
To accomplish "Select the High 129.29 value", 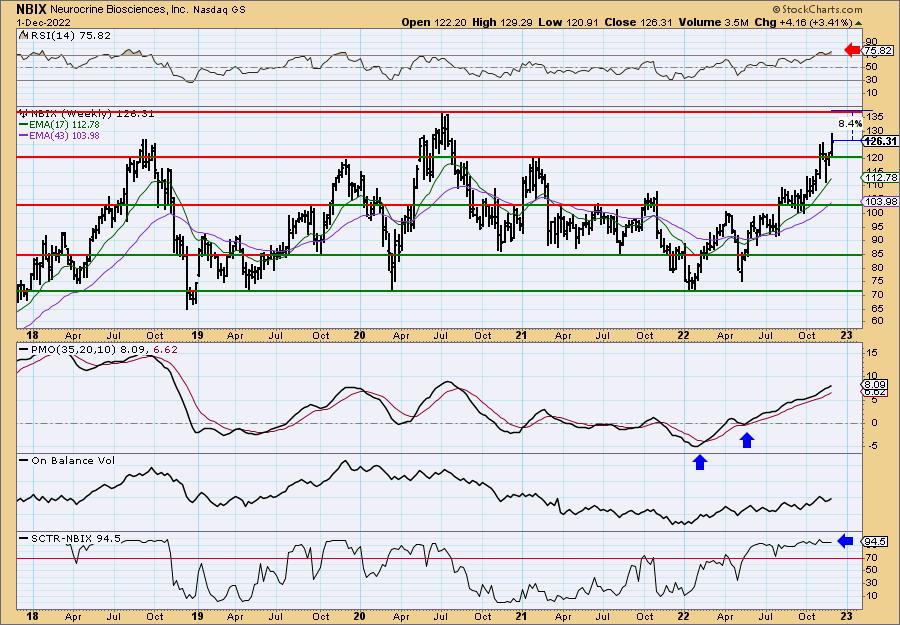I will (x=502, y=22).
